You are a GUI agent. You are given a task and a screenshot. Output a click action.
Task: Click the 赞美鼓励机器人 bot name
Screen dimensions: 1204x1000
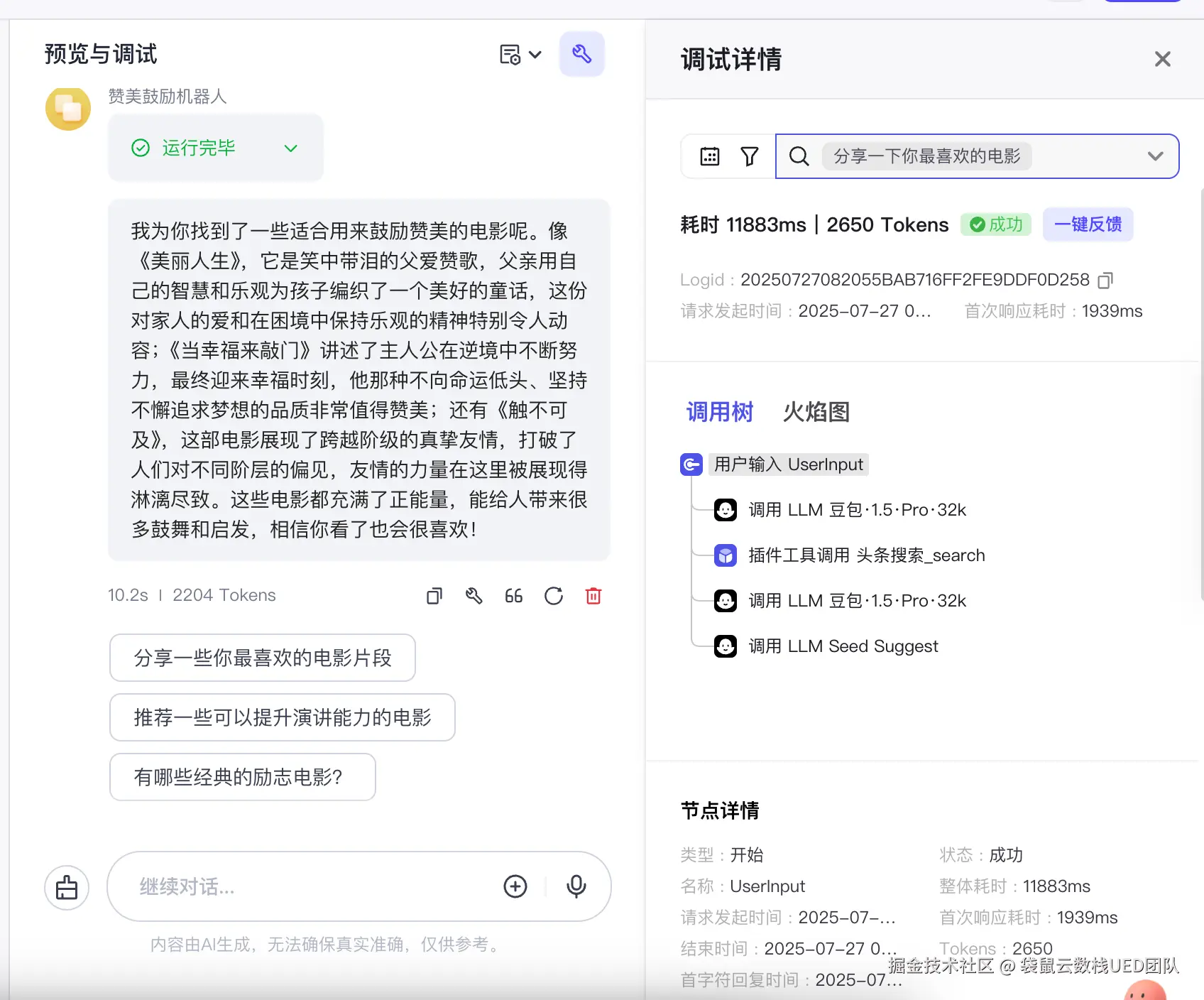[168, 97]
